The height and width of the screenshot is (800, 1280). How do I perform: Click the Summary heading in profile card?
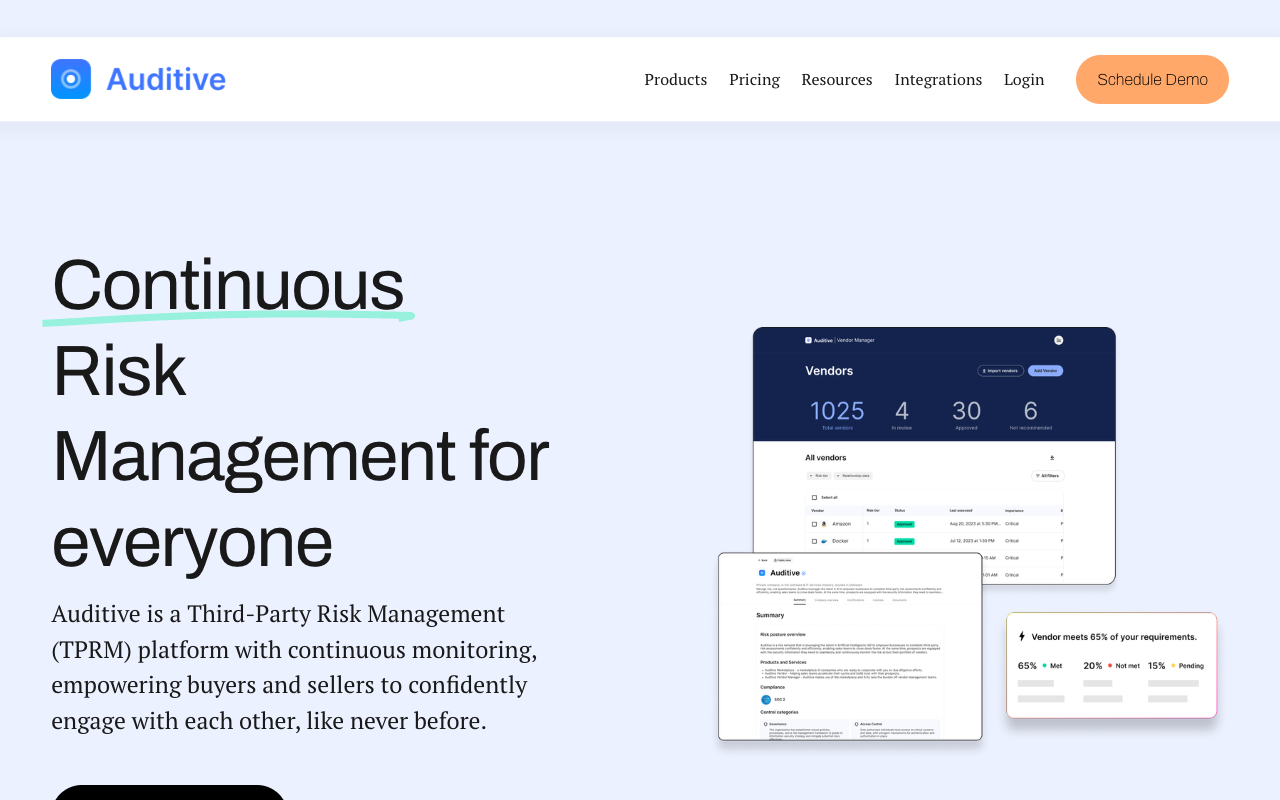click(x=770, y=615)
